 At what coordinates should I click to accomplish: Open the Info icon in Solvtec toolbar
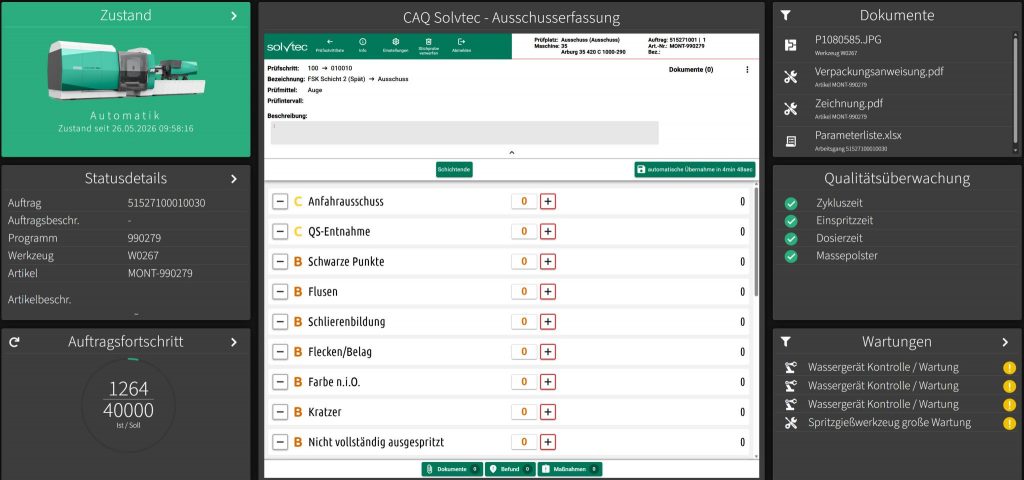pos(363,42)
